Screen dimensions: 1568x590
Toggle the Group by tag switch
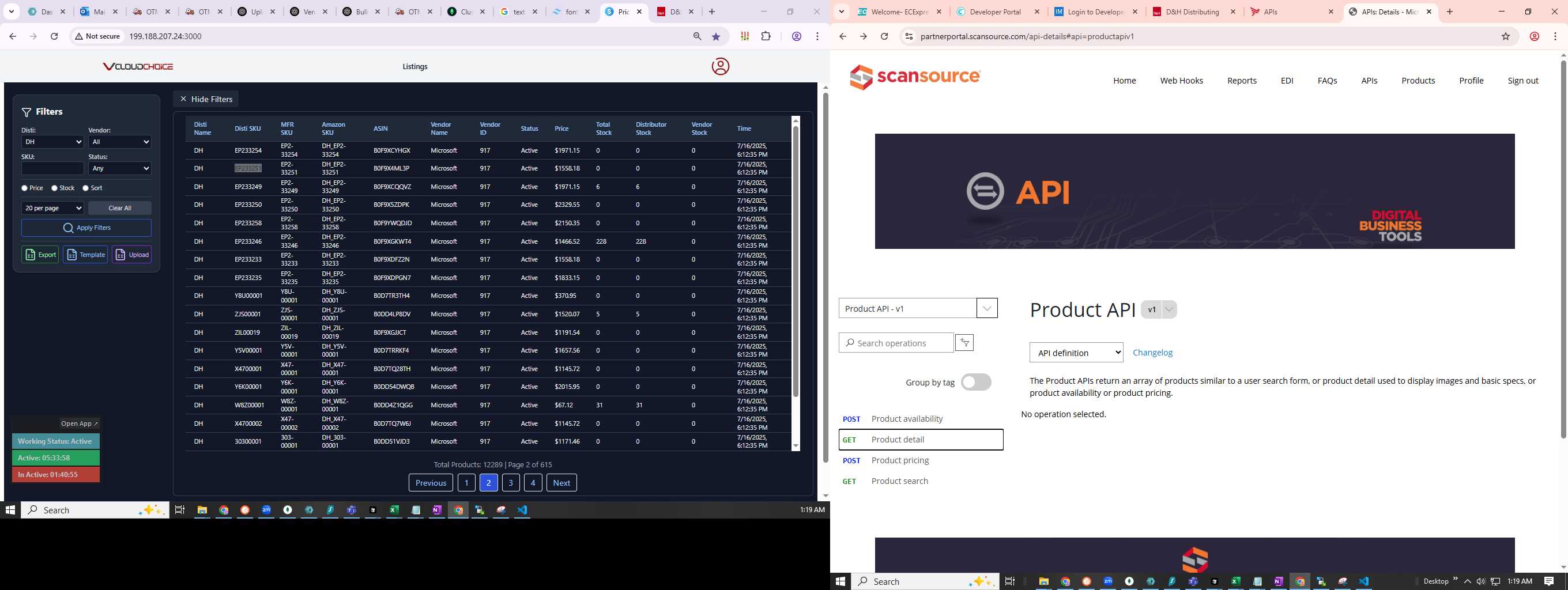(976, 382)
